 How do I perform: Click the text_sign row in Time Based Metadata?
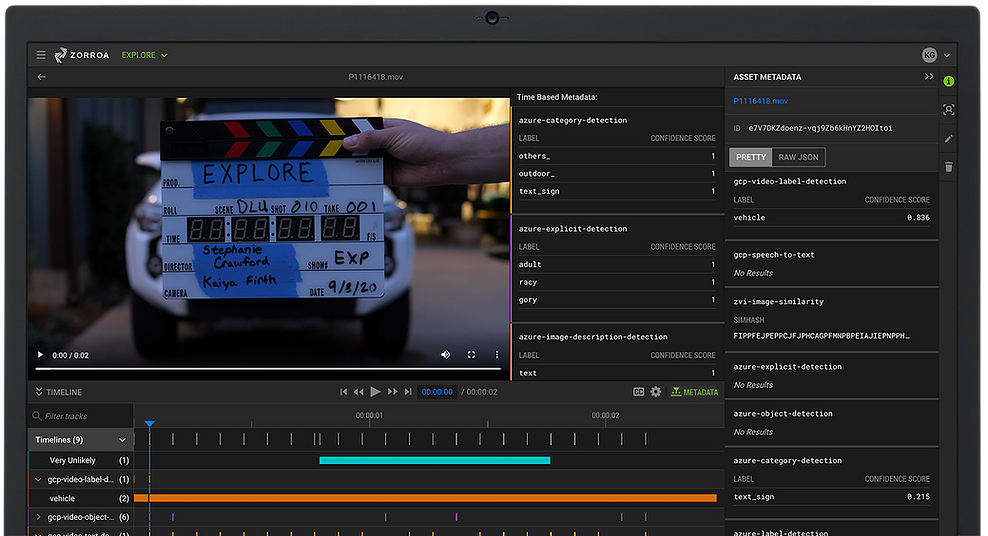(617, 191)
